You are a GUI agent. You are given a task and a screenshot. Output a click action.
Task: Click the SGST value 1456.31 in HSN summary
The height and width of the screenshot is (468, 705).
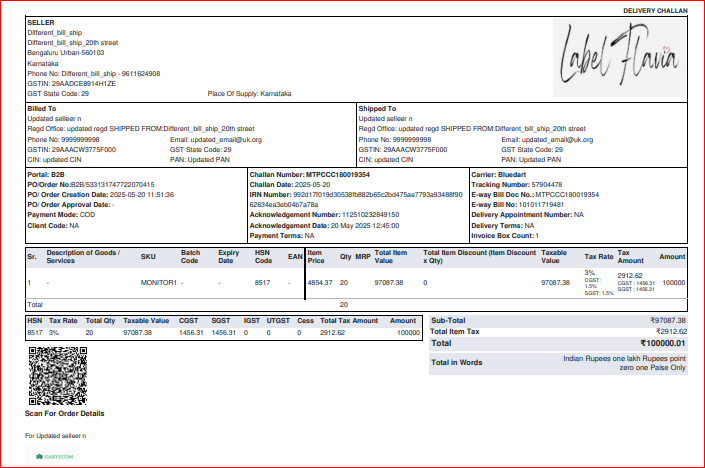(x=223, y=333)
